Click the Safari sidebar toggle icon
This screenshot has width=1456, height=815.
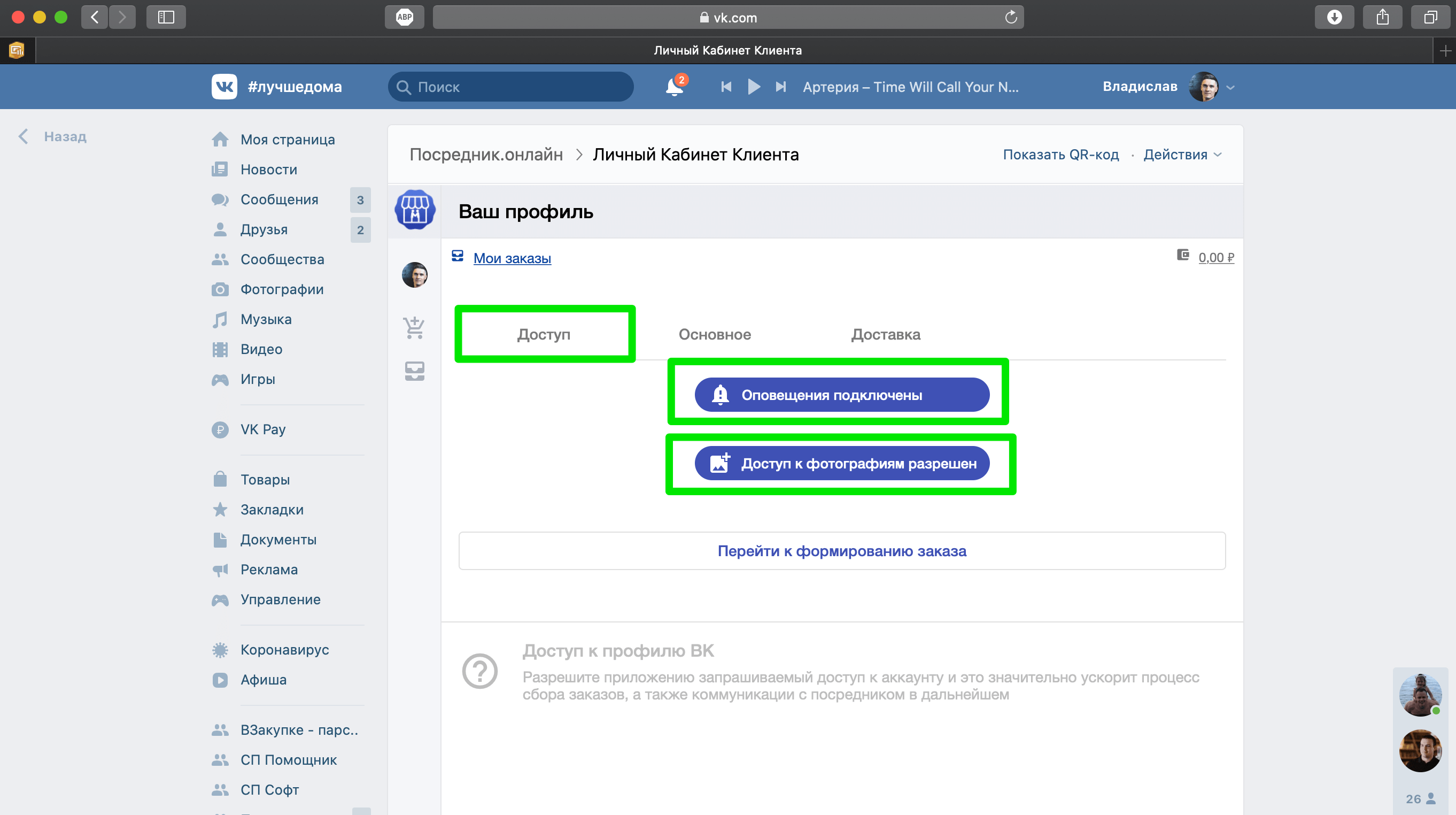166,17
